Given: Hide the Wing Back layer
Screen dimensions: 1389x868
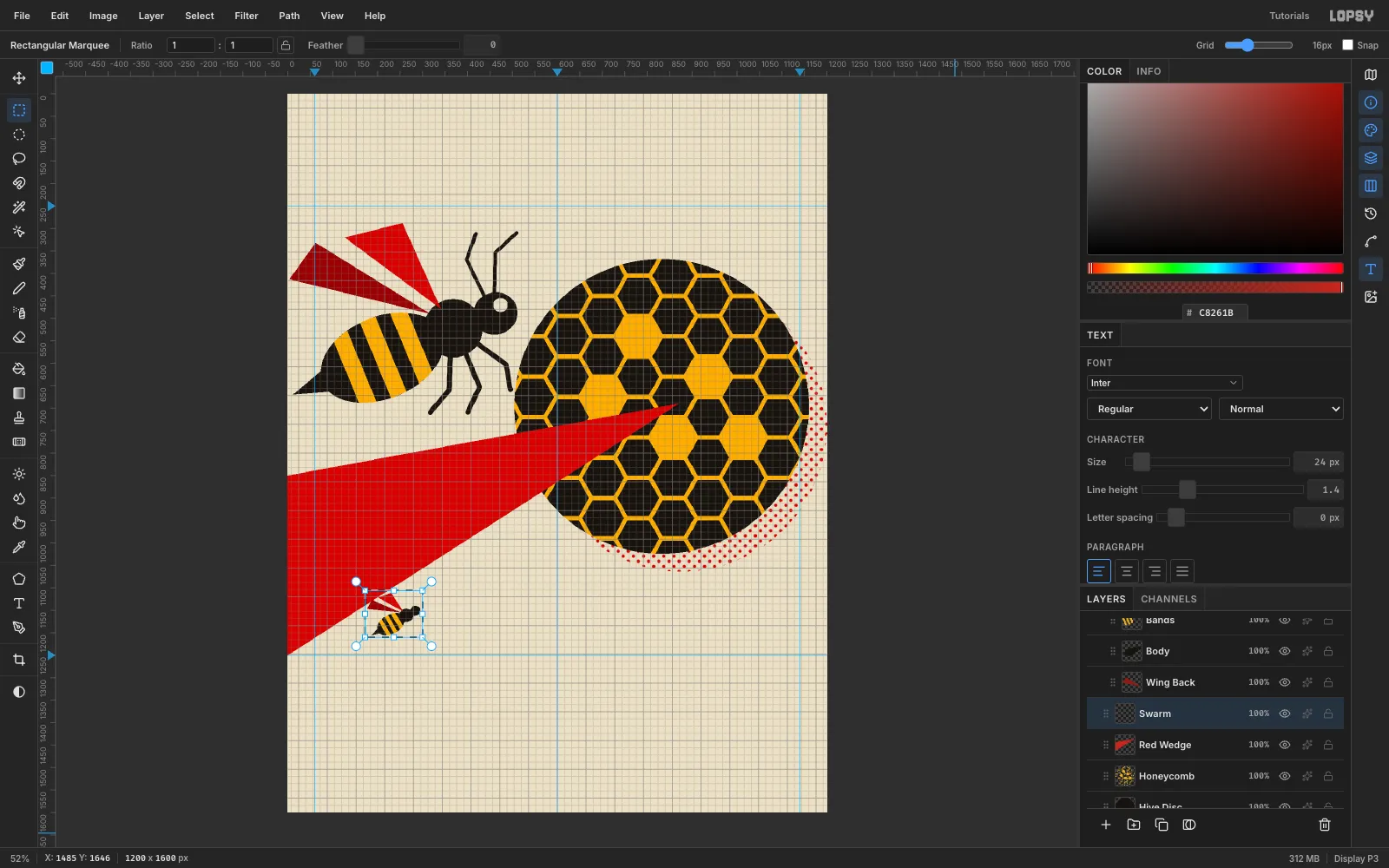Looking at the screenshot, I should 1285,682.
